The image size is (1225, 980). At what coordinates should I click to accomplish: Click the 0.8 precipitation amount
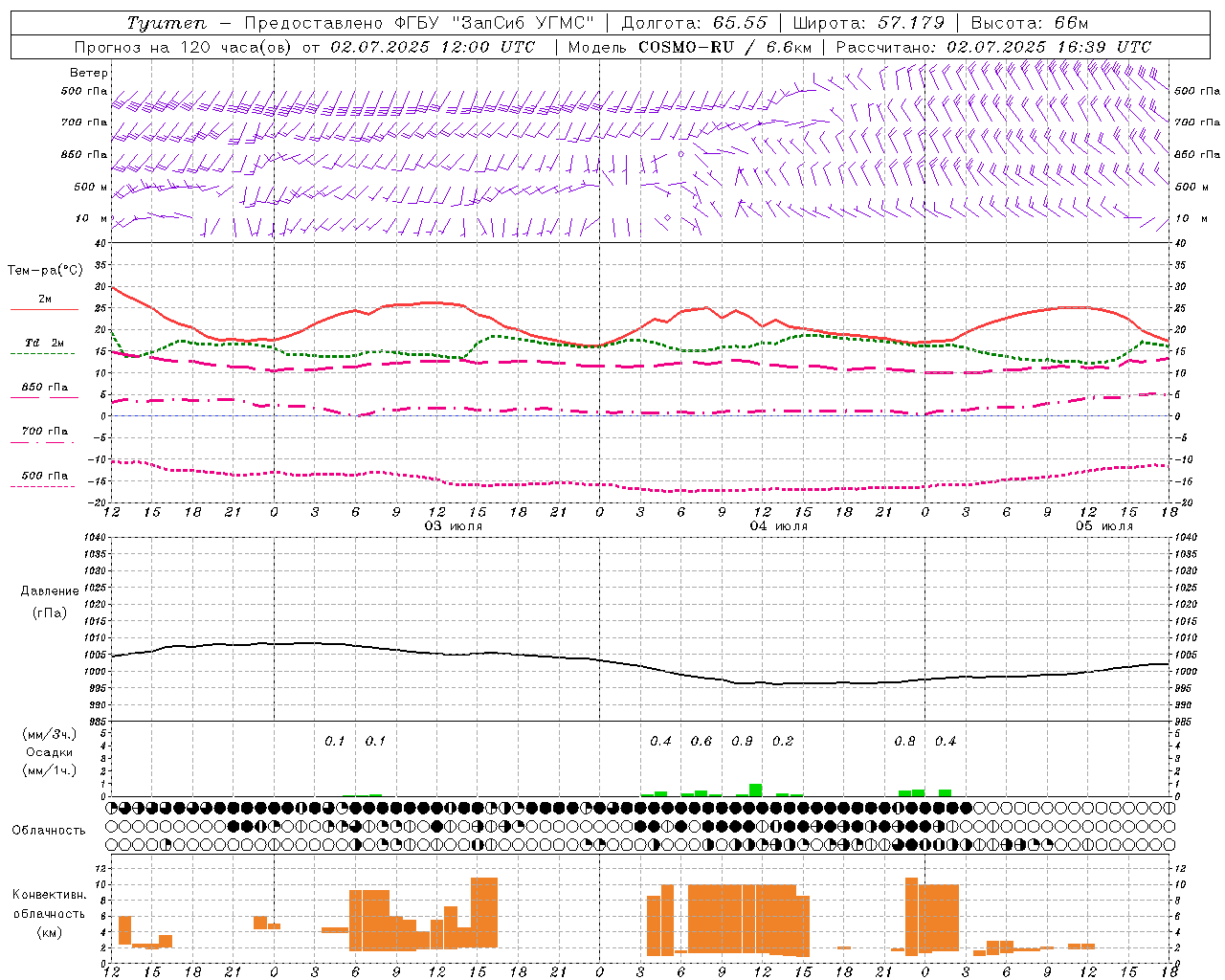tap(904, 742)
